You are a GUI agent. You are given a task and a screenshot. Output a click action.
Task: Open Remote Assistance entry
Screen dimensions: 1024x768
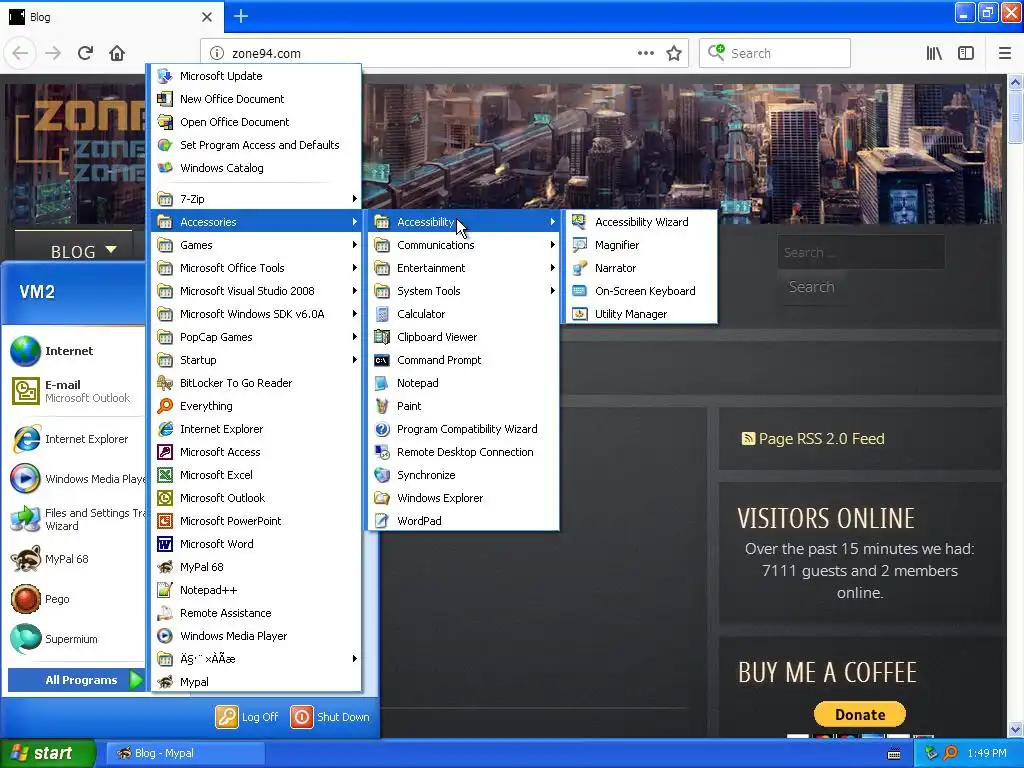click(256, 613)
